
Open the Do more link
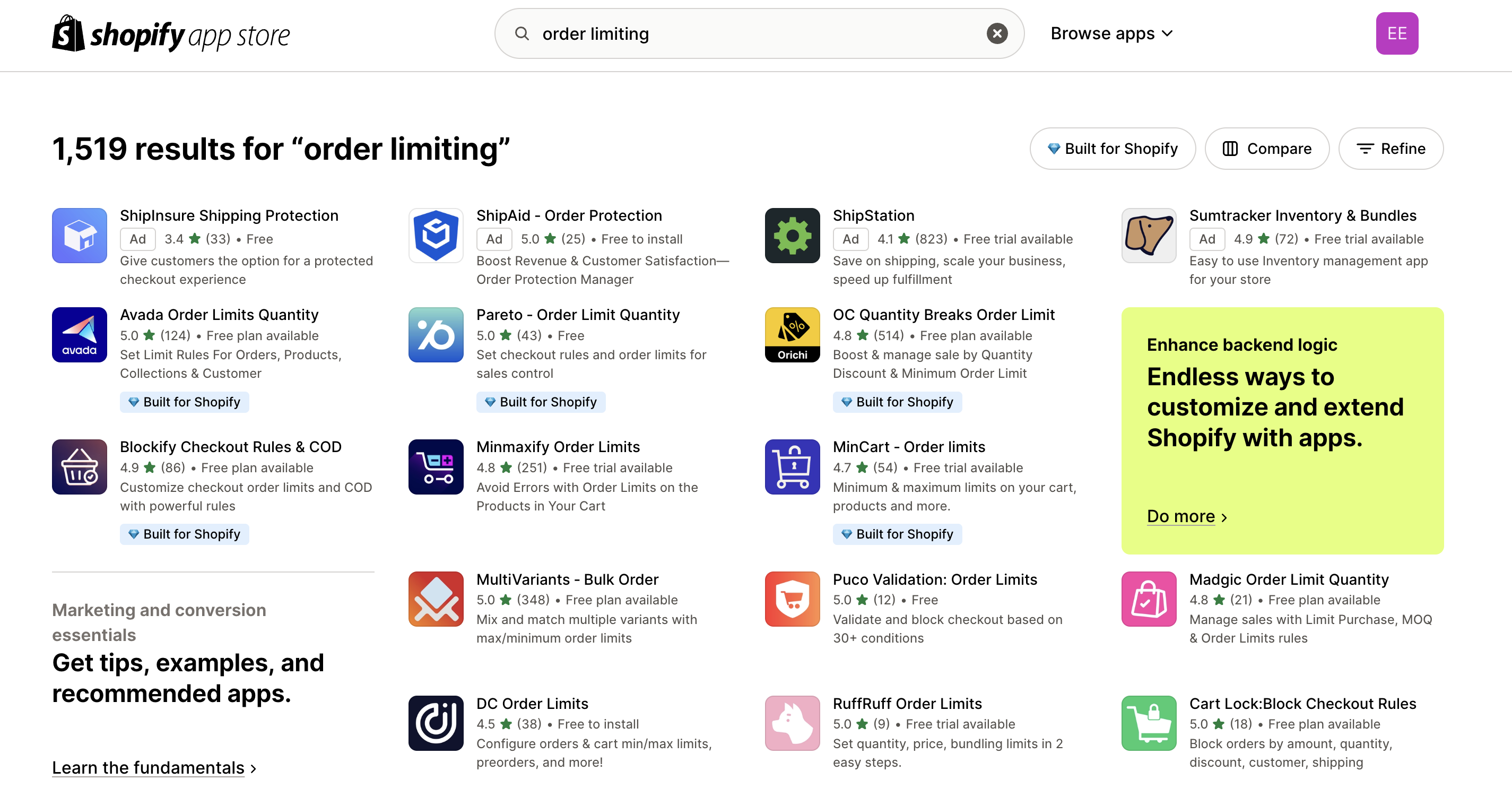[x=1187, y=516]
